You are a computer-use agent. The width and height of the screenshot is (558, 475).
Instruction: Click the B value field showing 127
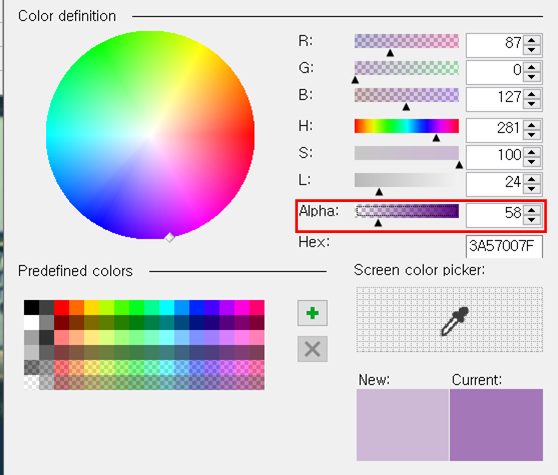click(495, 99)
